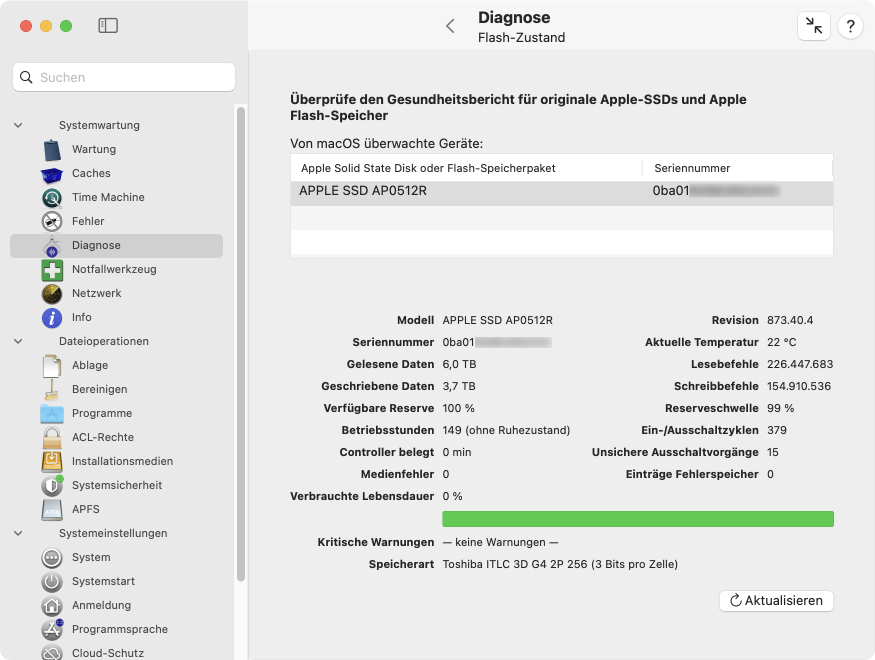Image resolution: width=875 pixels, height=660 pixels.
Task: Click the Reserveschwelle 99 % value
Action: tap(780, 408)
